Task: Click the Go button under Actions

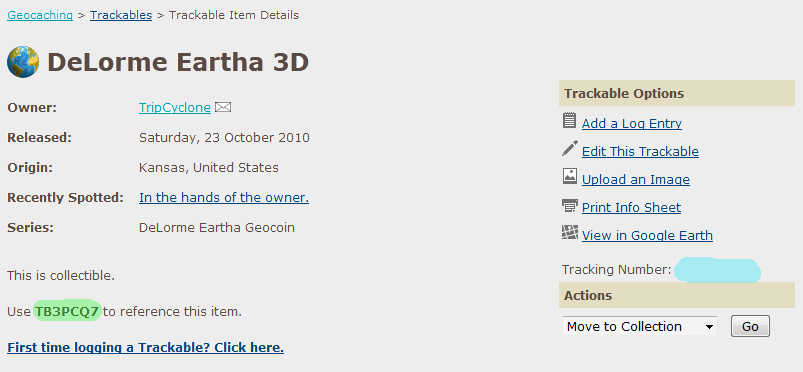Action: pyautogui.click(x=750, y=326)
